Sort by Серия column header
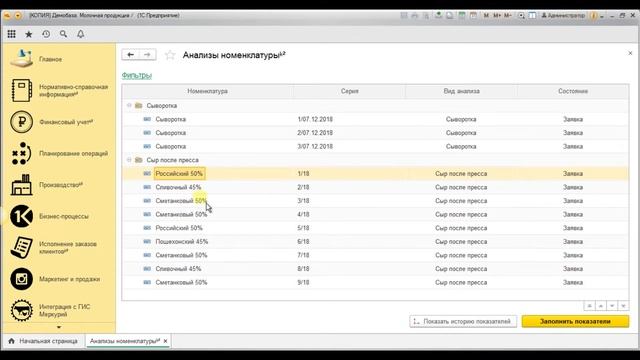Screen dimensions: 640x360 pos(349,91)
